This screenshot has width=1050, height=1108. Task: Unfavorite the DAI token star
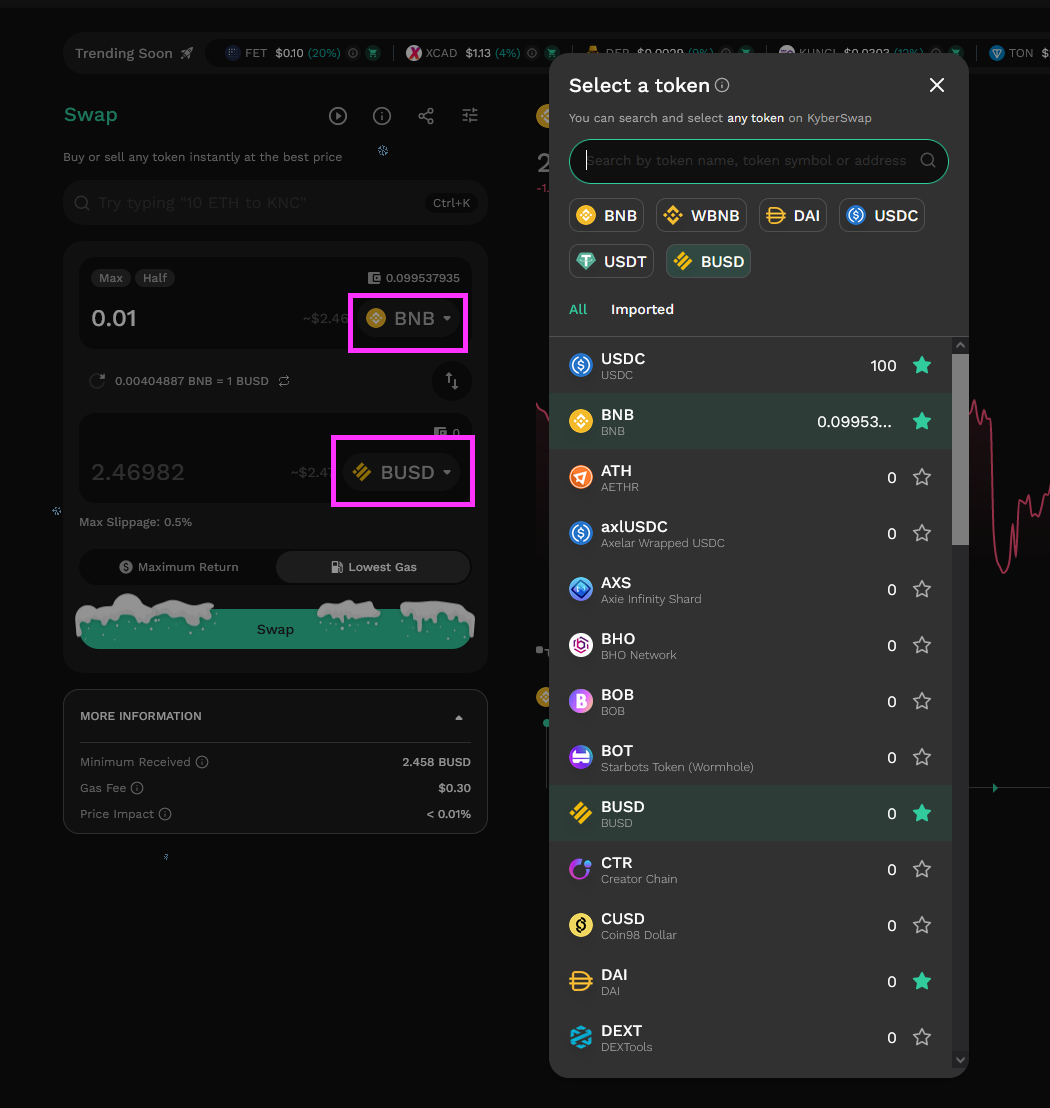coord(921,981)
